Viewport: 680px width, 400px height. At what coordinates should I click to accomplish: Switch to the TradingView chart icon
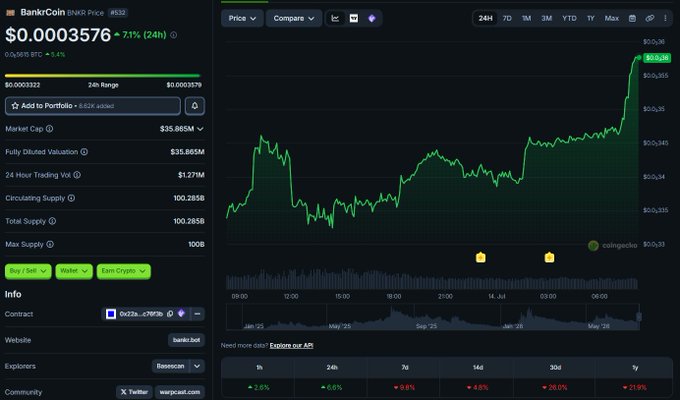(x=354, y=18)
